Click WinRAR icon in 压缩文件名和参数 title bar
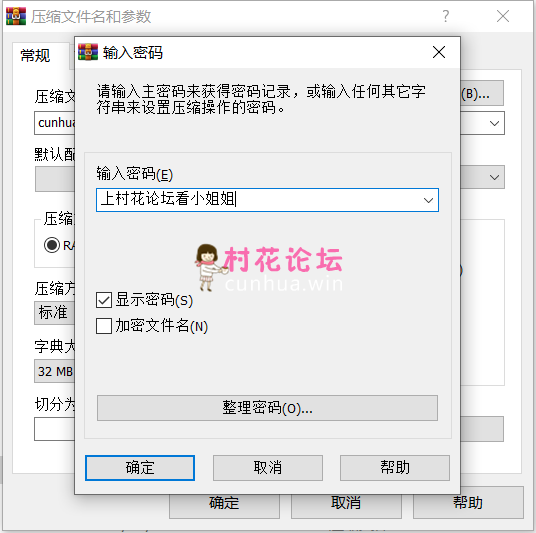Viewport: 536px width, 533px height. (16, 16)
